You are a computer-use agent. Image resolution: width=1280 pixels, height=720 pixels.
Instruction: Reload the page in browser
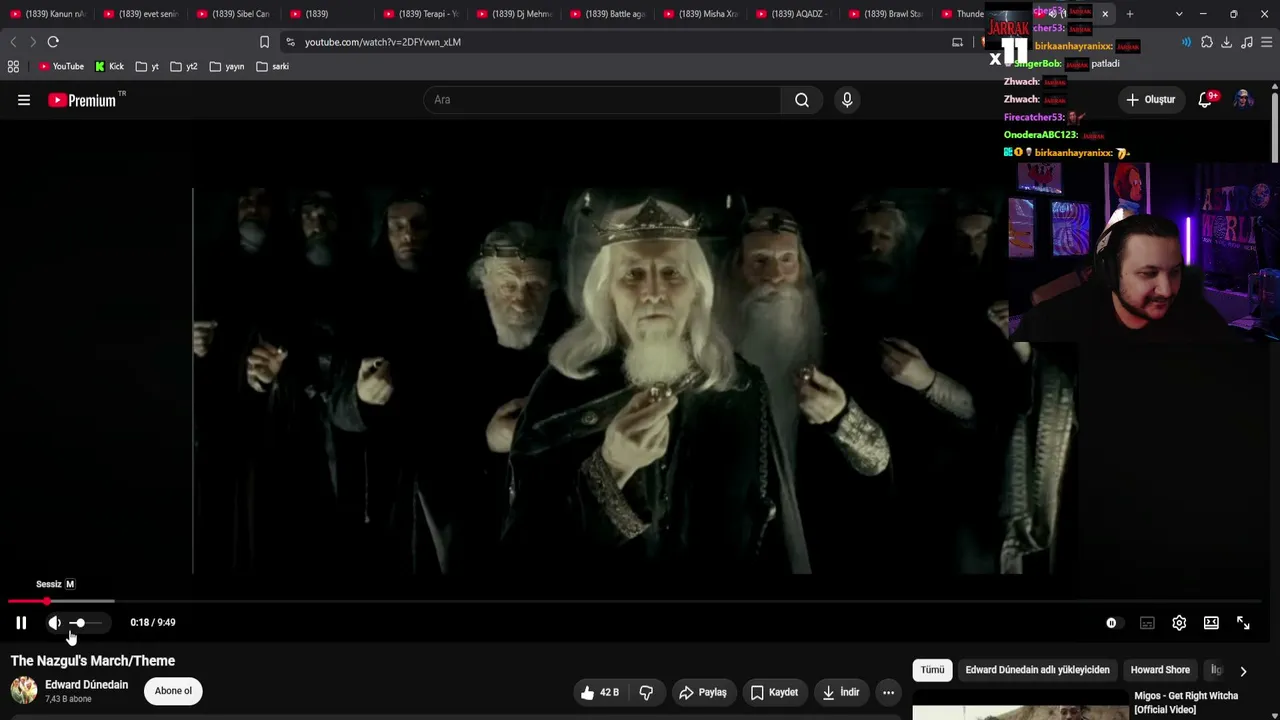[53, 42]
